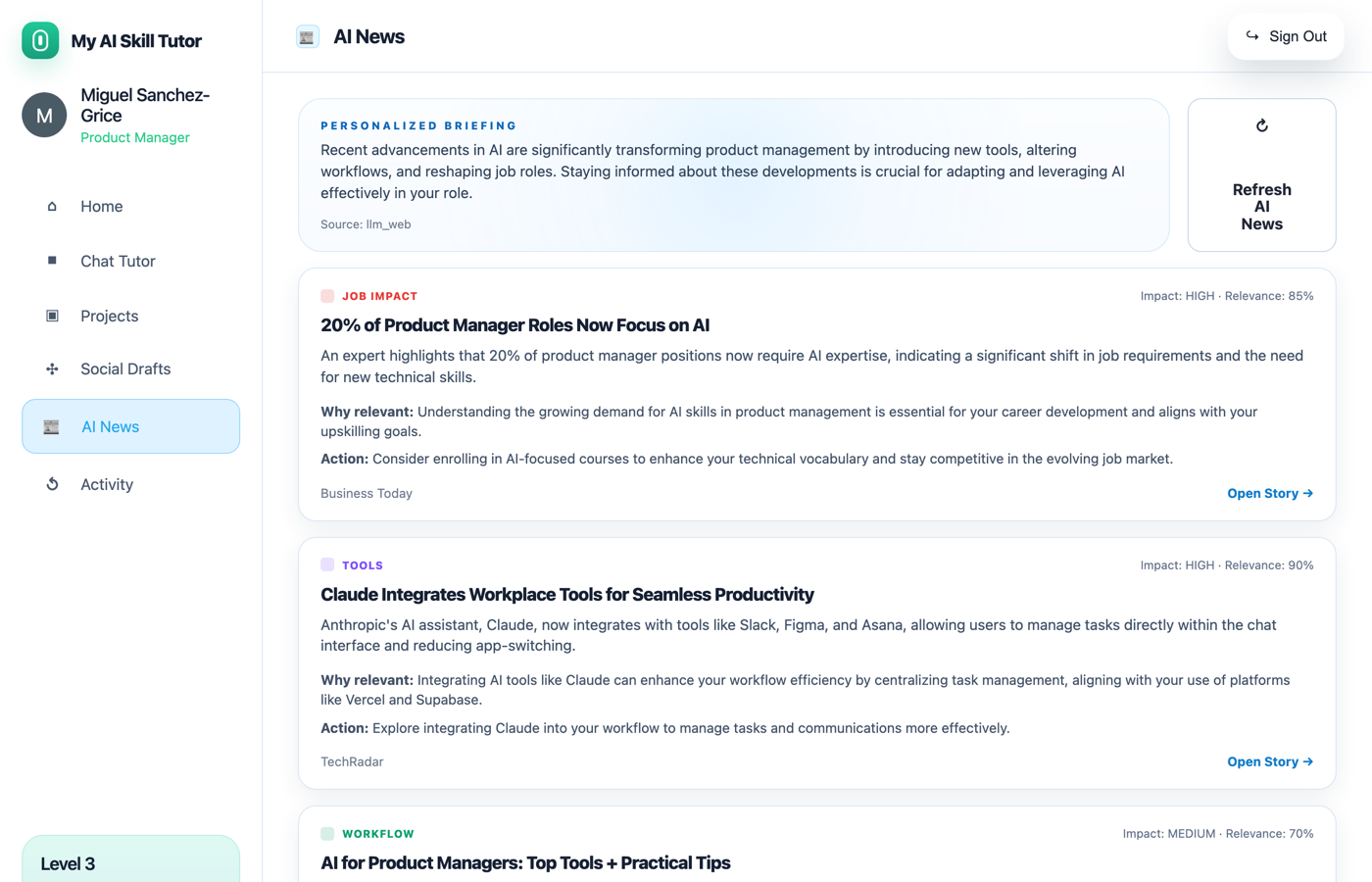Select the AI News newspaper icon
The width and height of the screenshot is (1372, 882).
[52, 426]
